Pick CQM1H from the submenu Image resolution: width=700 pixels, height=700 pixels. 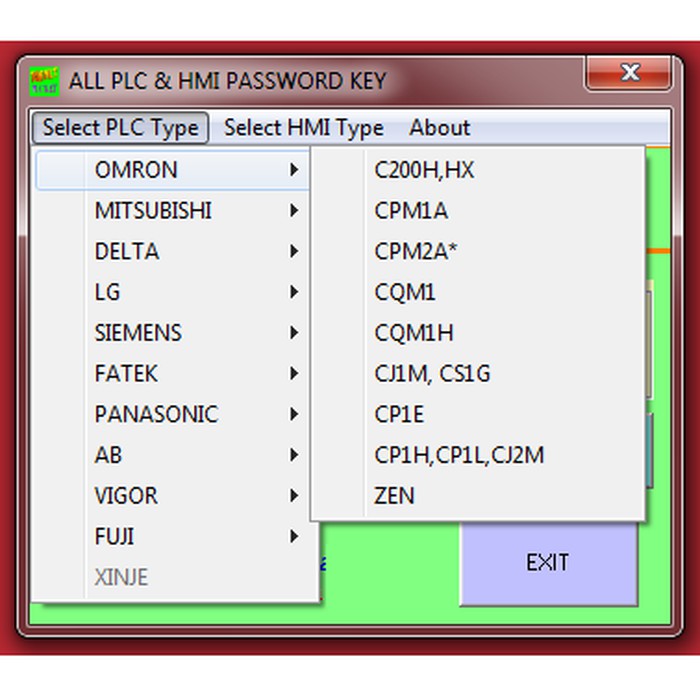[478, 333]
